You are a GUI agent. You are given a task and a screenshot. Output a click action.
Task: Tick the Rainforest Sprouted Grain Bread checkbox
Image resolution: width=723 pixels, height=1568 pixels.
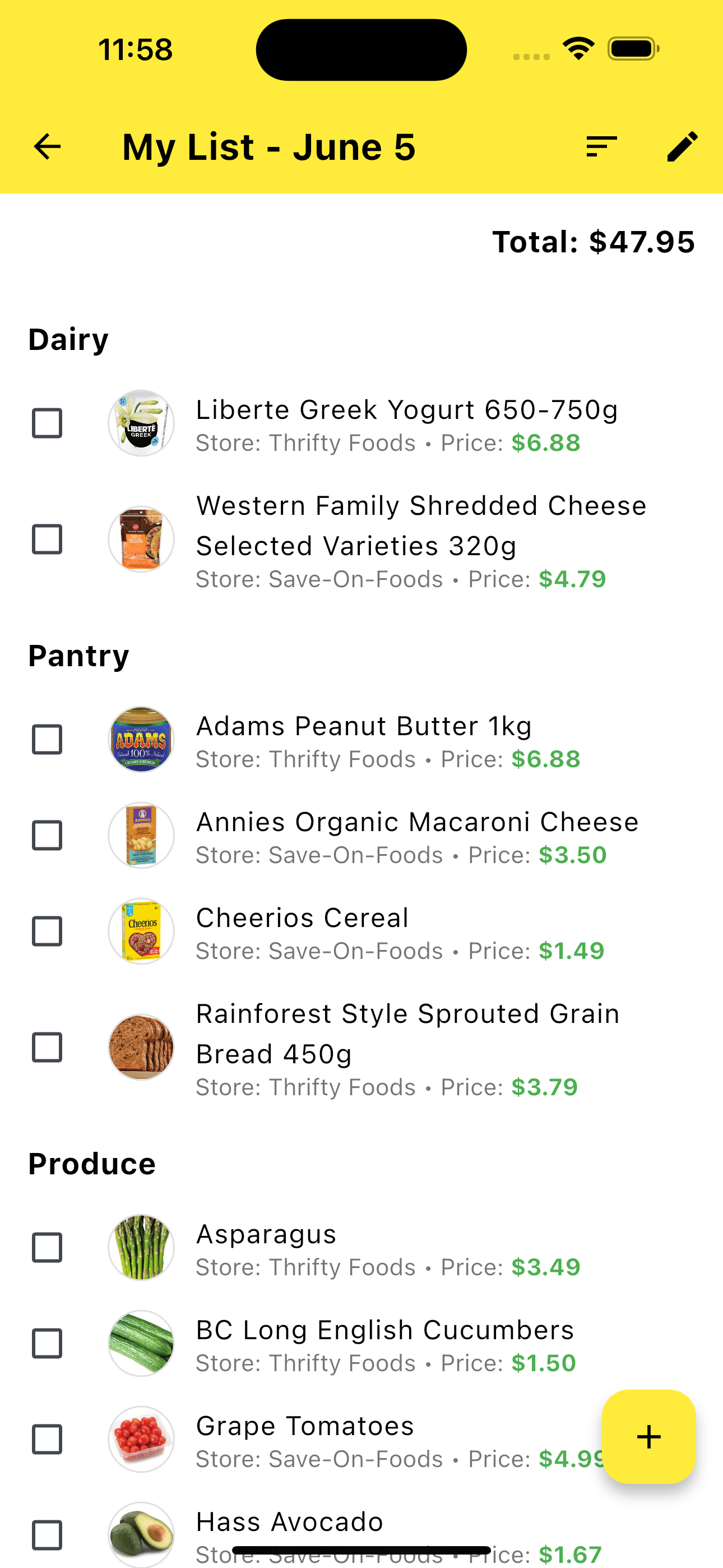[47, 1048]
